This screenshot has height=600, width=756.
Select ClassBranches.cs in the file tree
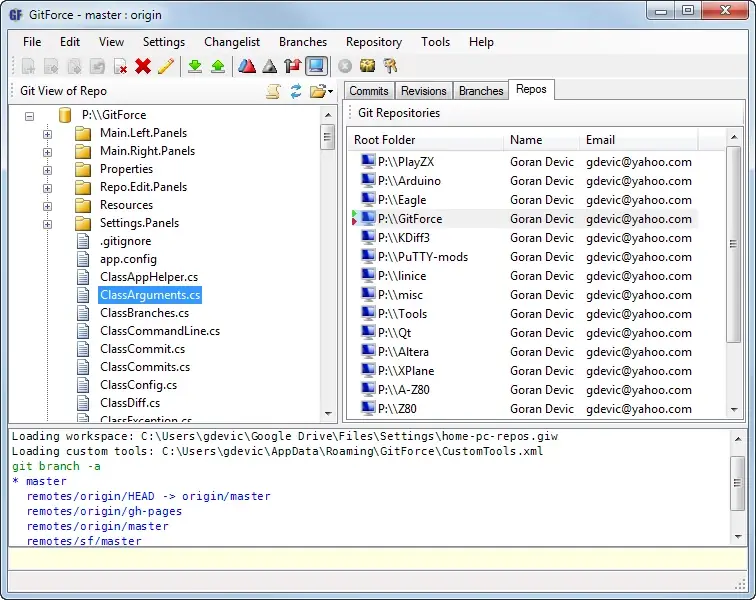(144, 313)
